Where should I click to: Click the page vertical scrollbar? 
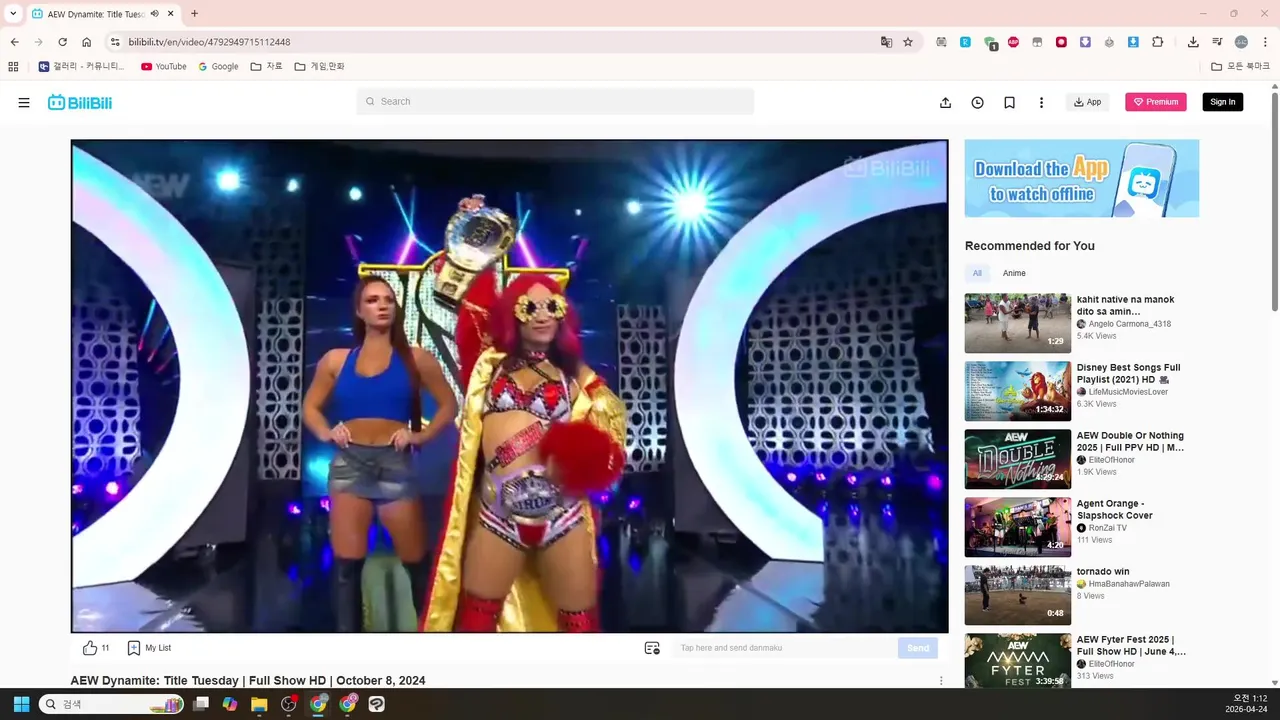(x=1275, y=200)
